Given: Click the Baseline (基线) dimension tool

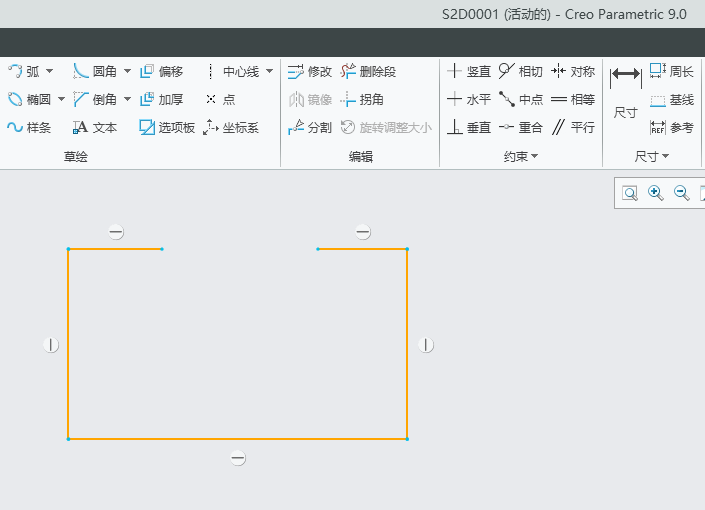Looking at the screenshot, I should 672,99.
